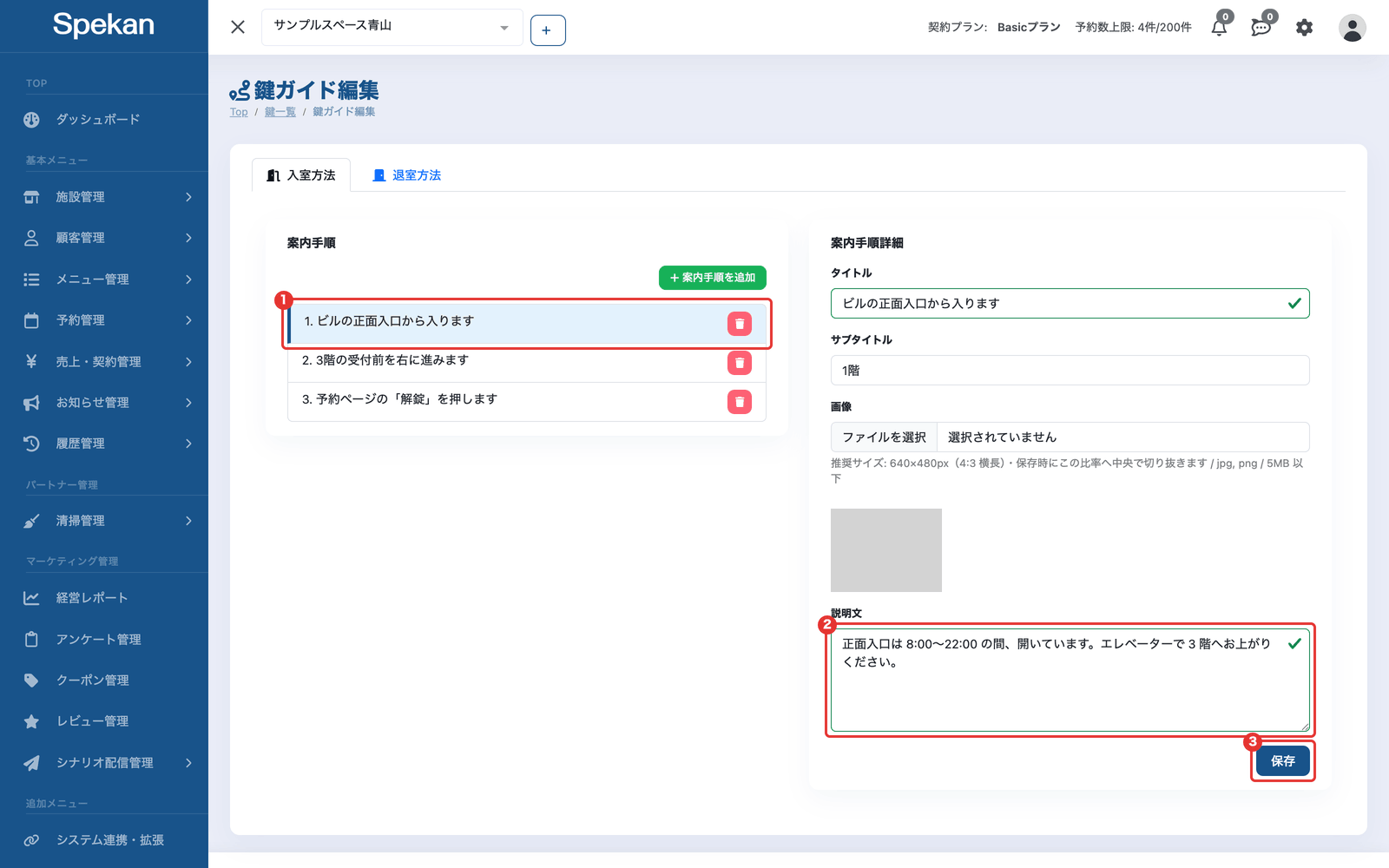Open the user profile avatar
The height and width of the screenshot is (868, 1389).
(1352, 28)
